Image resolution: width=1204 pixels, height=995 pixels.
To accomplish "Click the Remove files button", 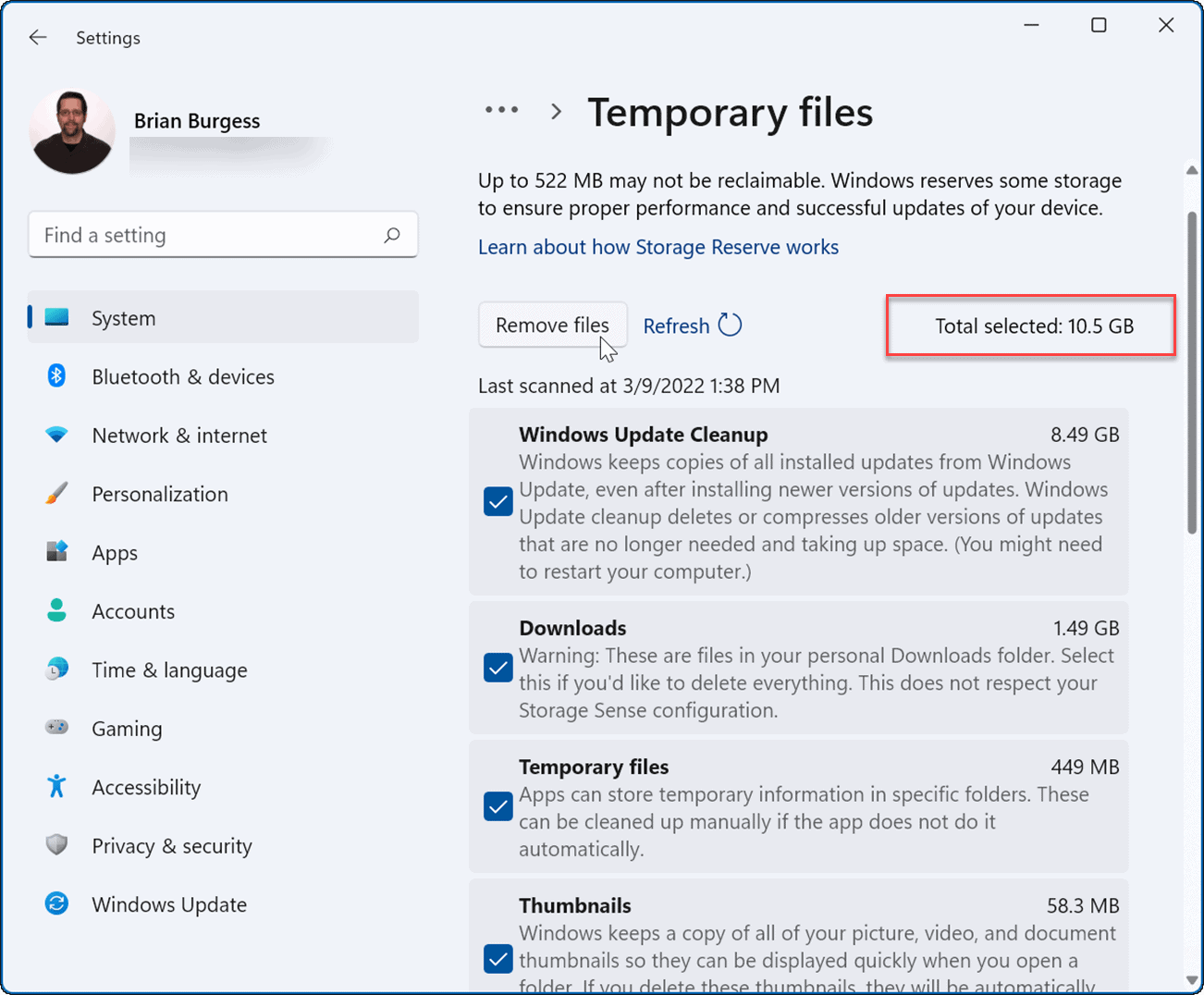I will pyautogui.click(x=552, y=325).
